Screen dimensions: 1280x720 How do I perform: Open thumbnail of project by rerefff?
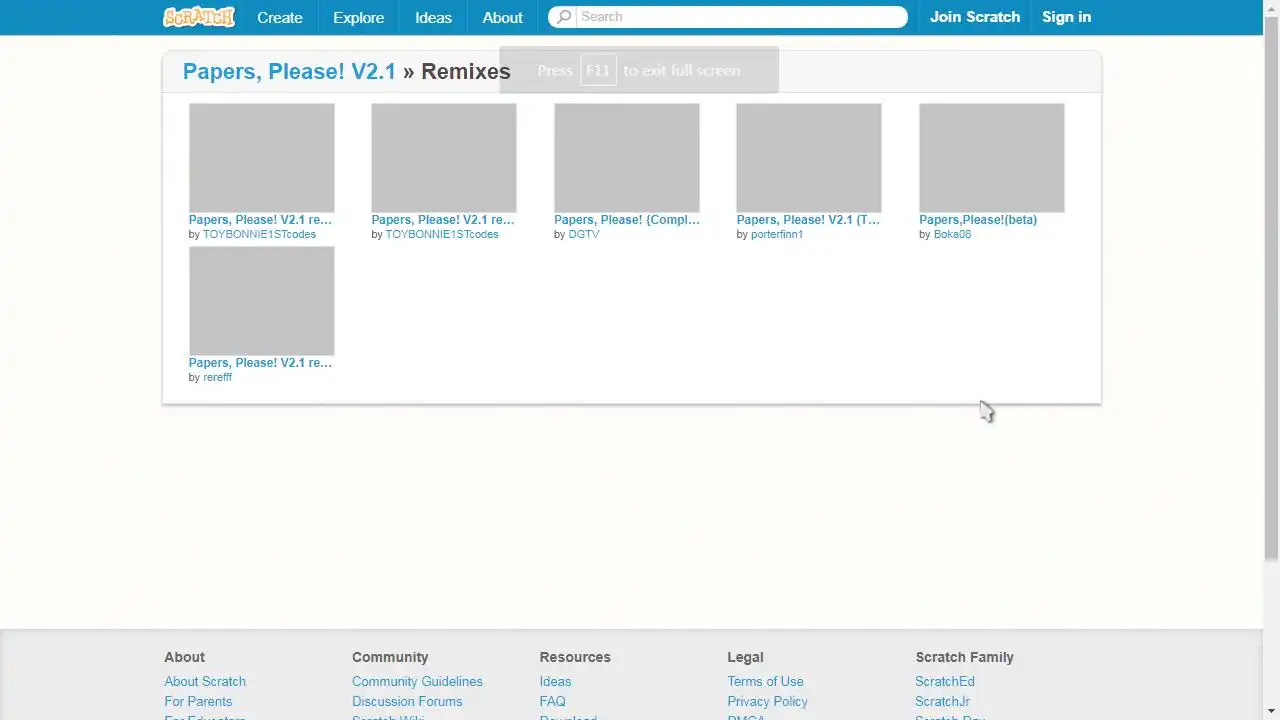click(261, 301)
